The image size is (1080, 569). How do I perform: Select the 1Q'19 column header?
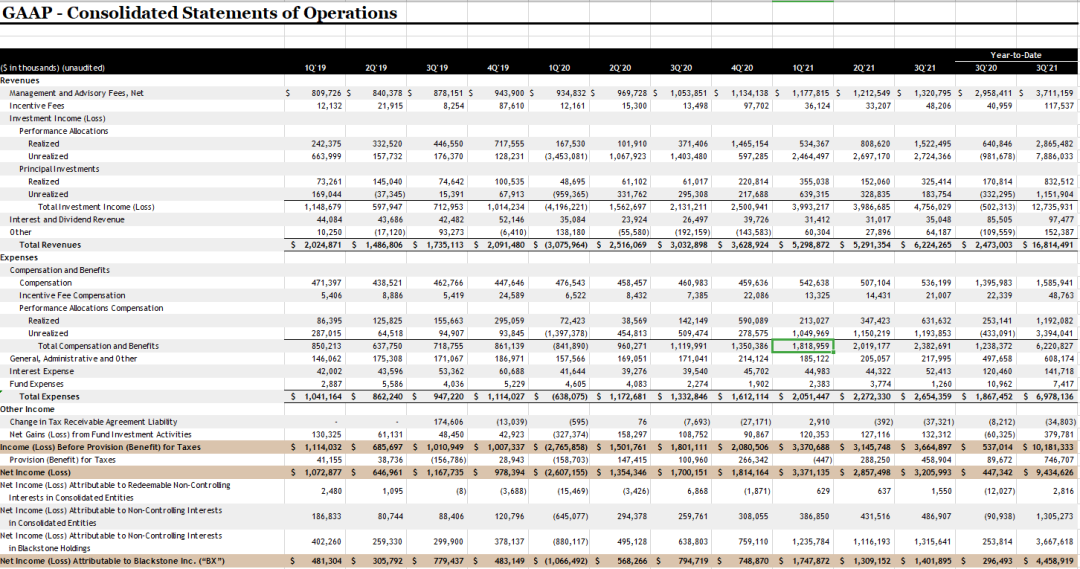(315, 68)
